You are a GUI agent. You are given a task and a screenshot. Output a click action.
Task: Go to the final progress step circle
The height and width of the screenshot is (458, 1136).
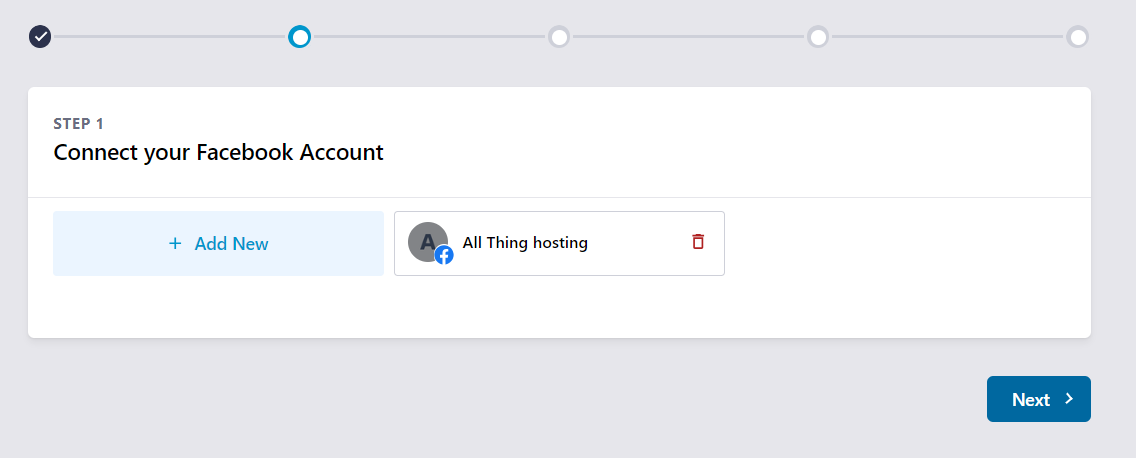[x=1077, y=37]
